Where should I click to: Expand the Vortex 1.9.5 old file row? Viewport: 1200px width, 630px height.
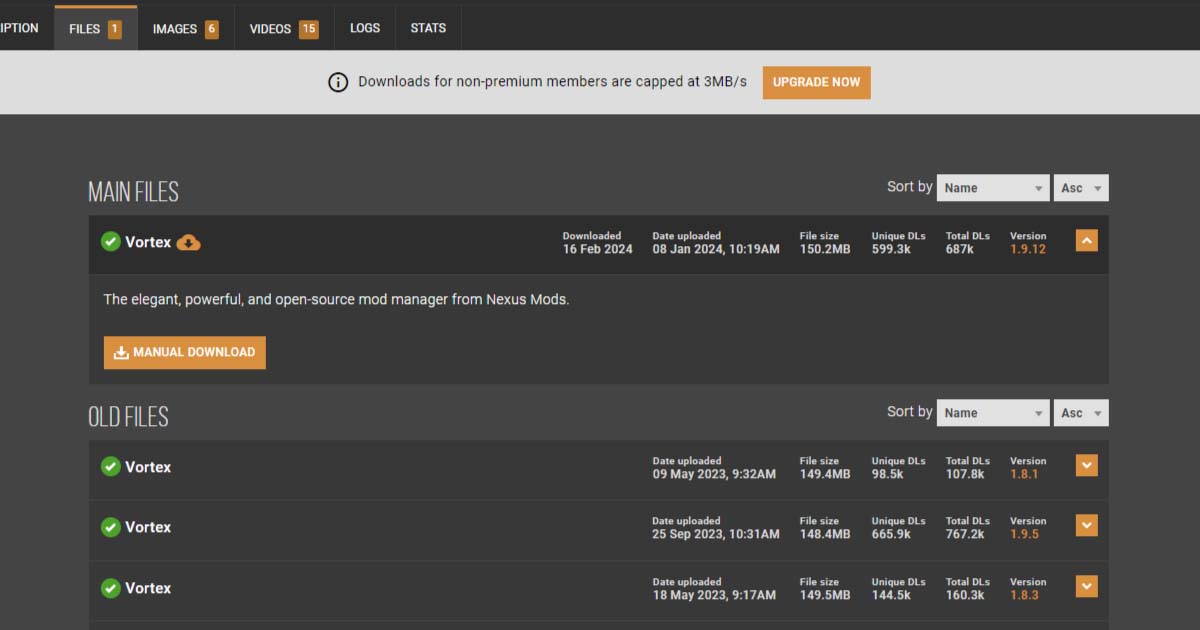coord(1087,526)
